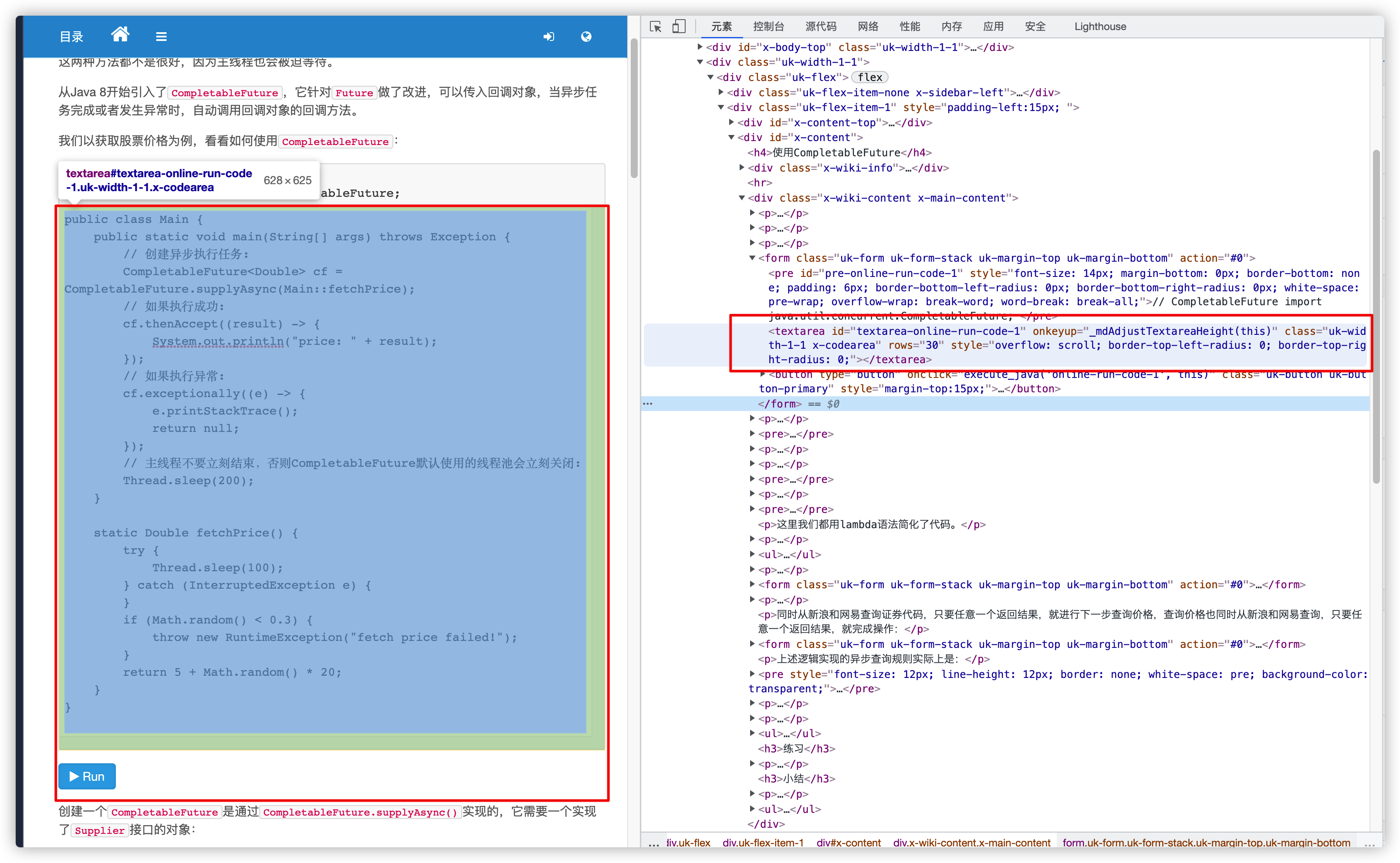Expand the x-content-top div node
Image resolution: width=1400 pixels, height=863 pixels.
click(731, 122)
